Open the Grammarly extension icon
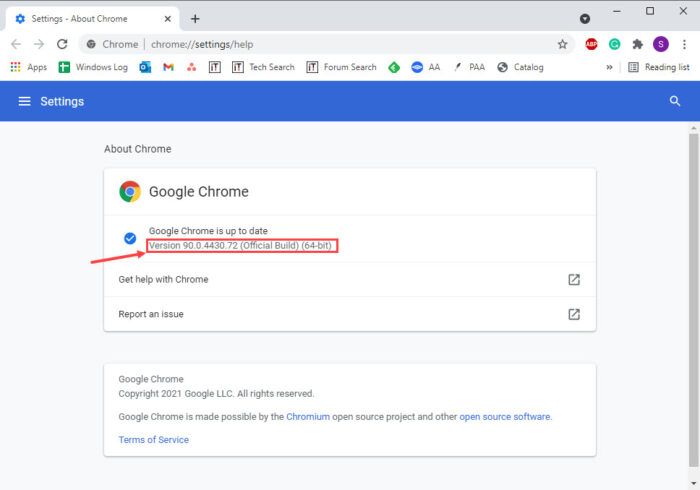The height and width of the screenshot is (490, 700). tap(614, 44)
